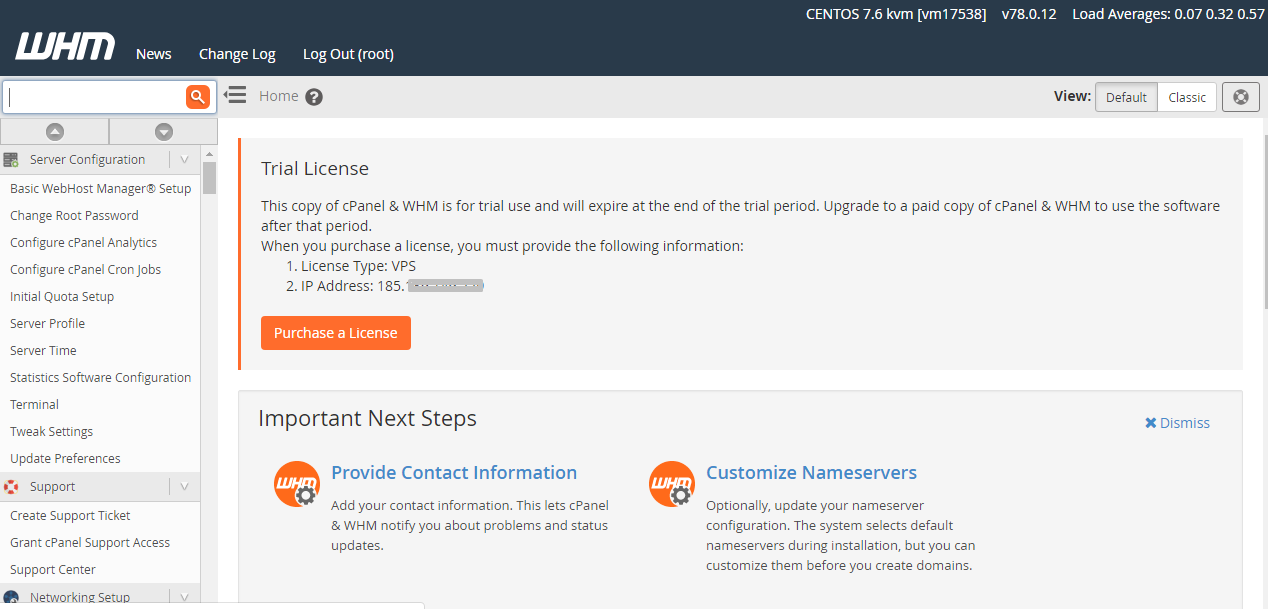
Task: Open Server Time
Action: coord(43,350)
